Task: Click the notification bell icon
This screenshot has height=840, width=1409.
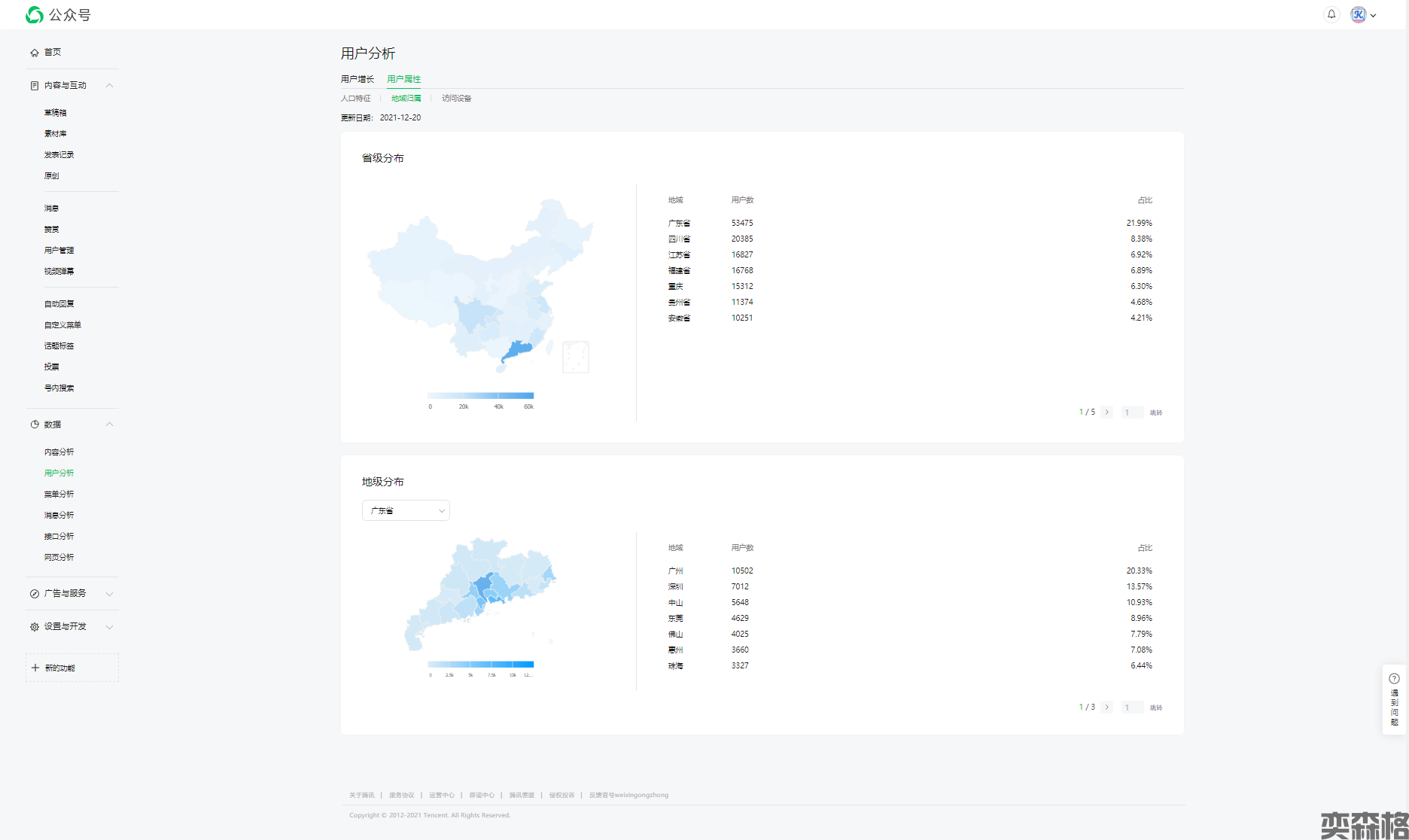Action: click(x=1331, y=14)
